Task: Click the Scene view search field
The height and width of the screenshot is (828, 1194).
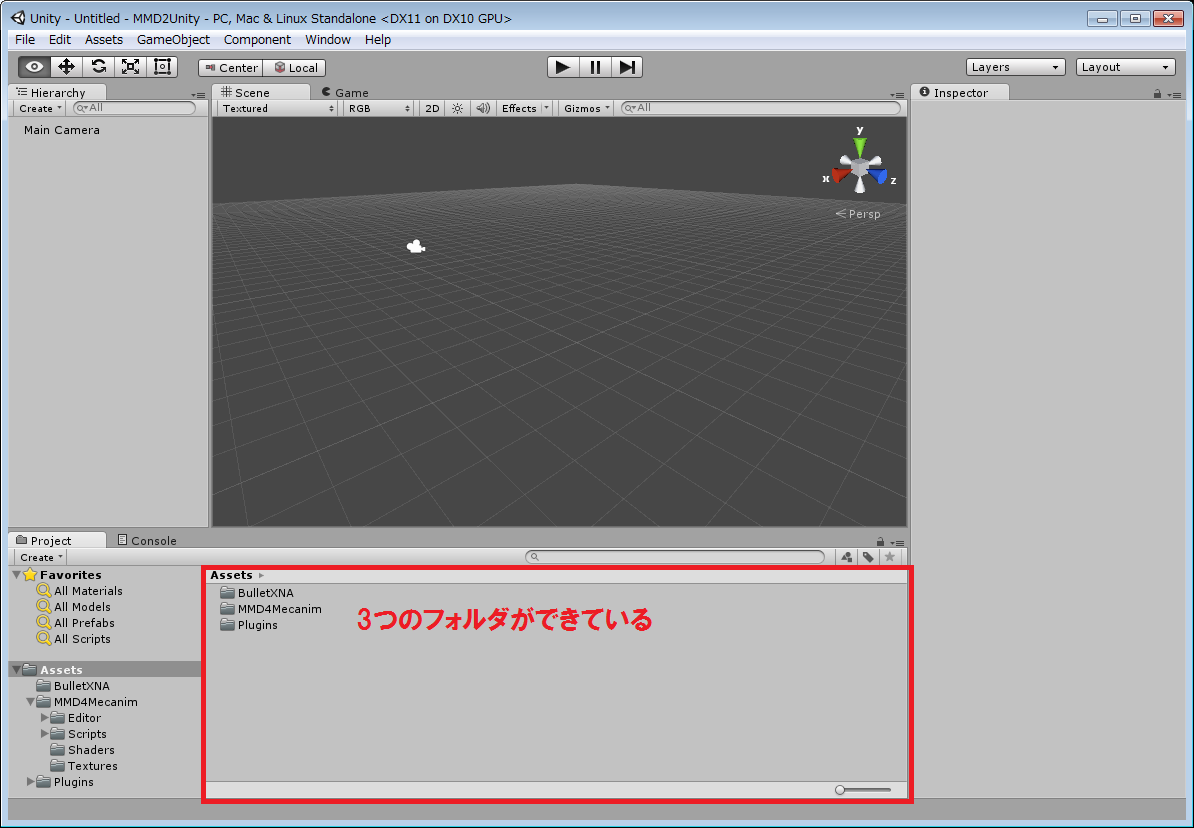Action: point(761,108)
